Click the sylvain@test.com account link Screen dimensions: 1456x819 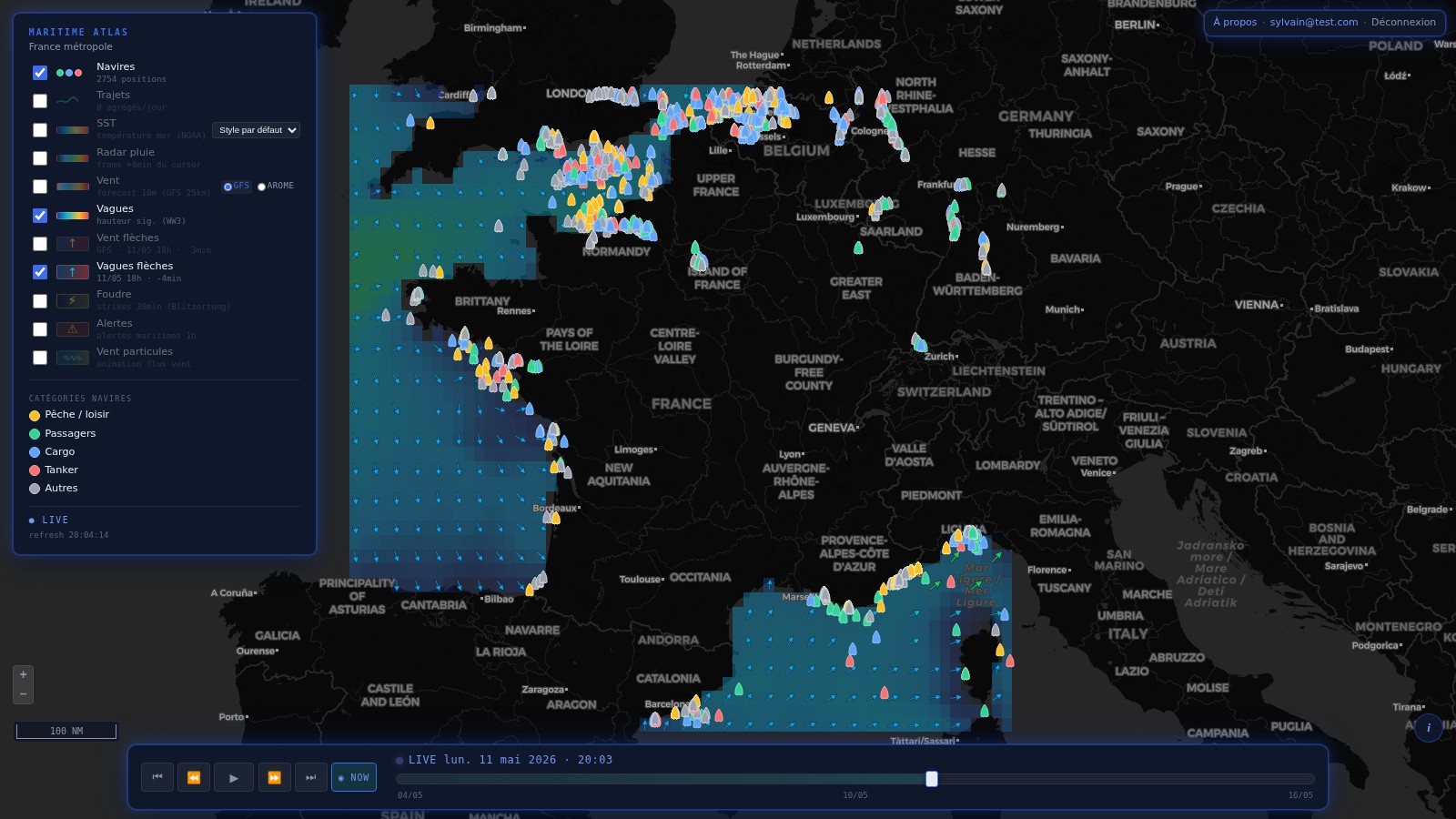pos(1314,22)
